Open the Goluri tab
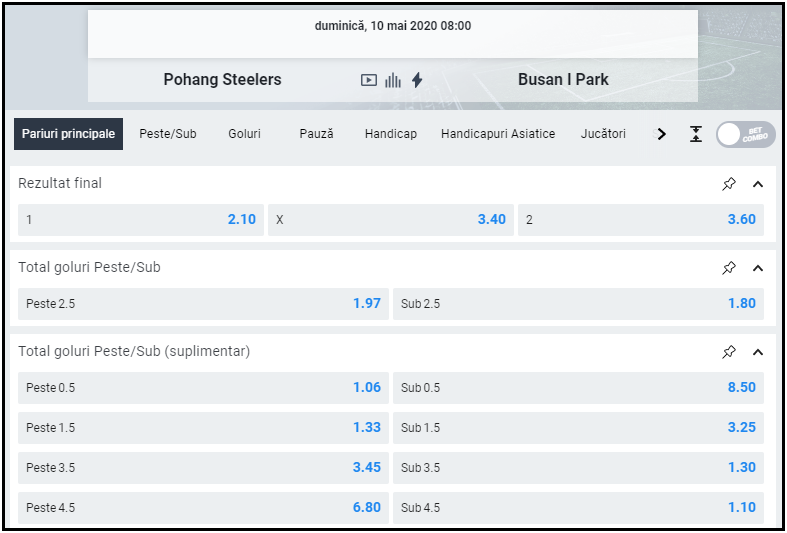 pyautogui.click(x=244, y=134)
